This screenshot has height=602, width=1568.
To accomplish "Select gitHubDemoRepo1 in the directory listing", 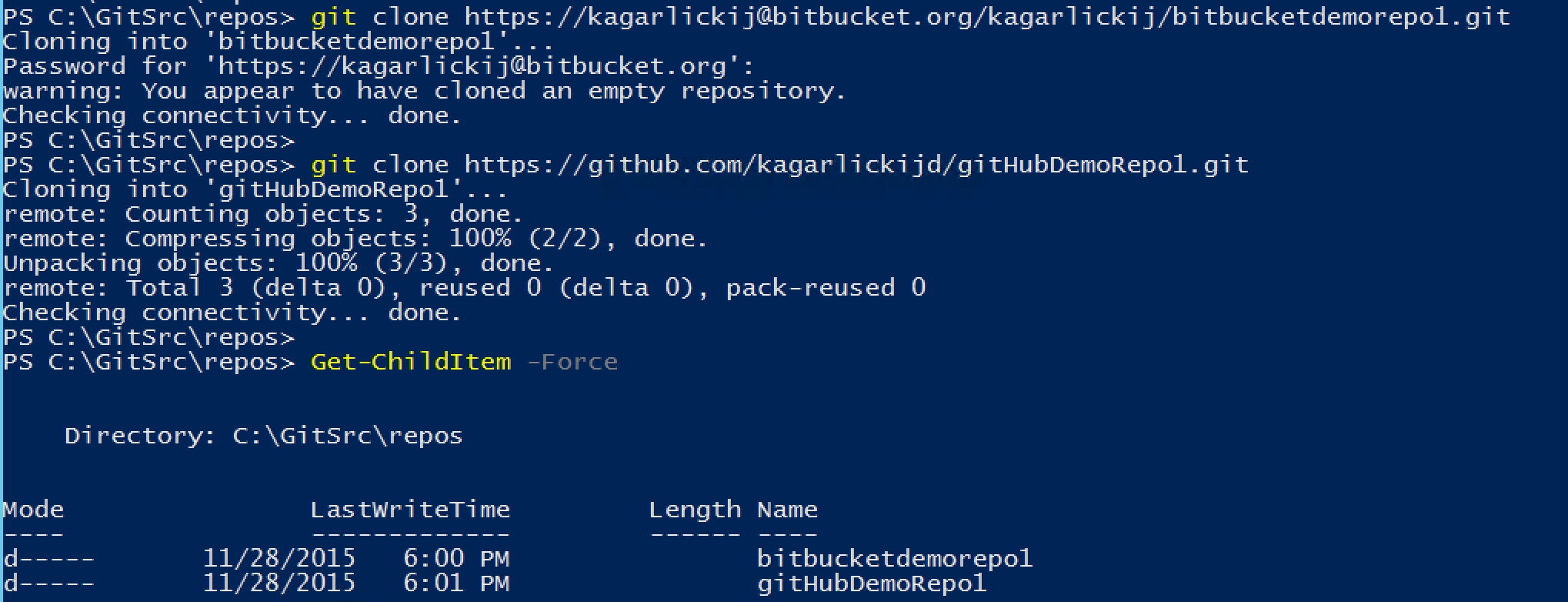I will pos(871,583).
